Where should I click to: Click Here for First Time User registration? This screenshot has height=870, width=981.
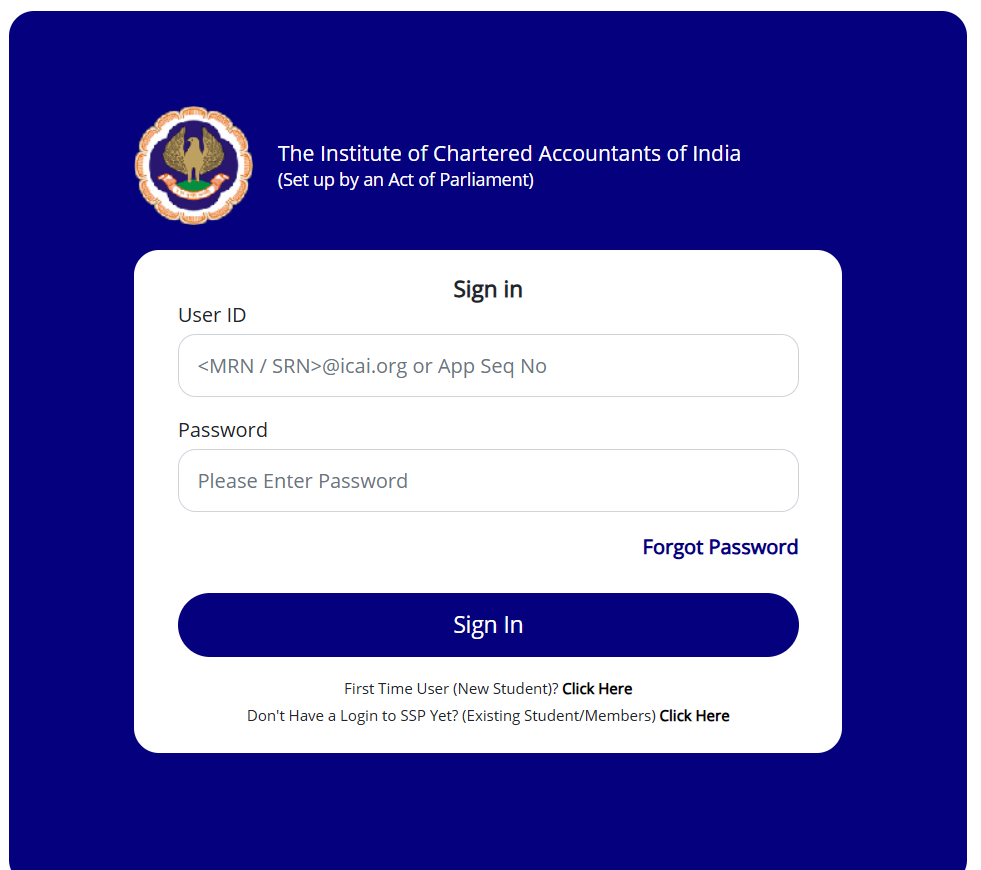[x=597, y=688]
